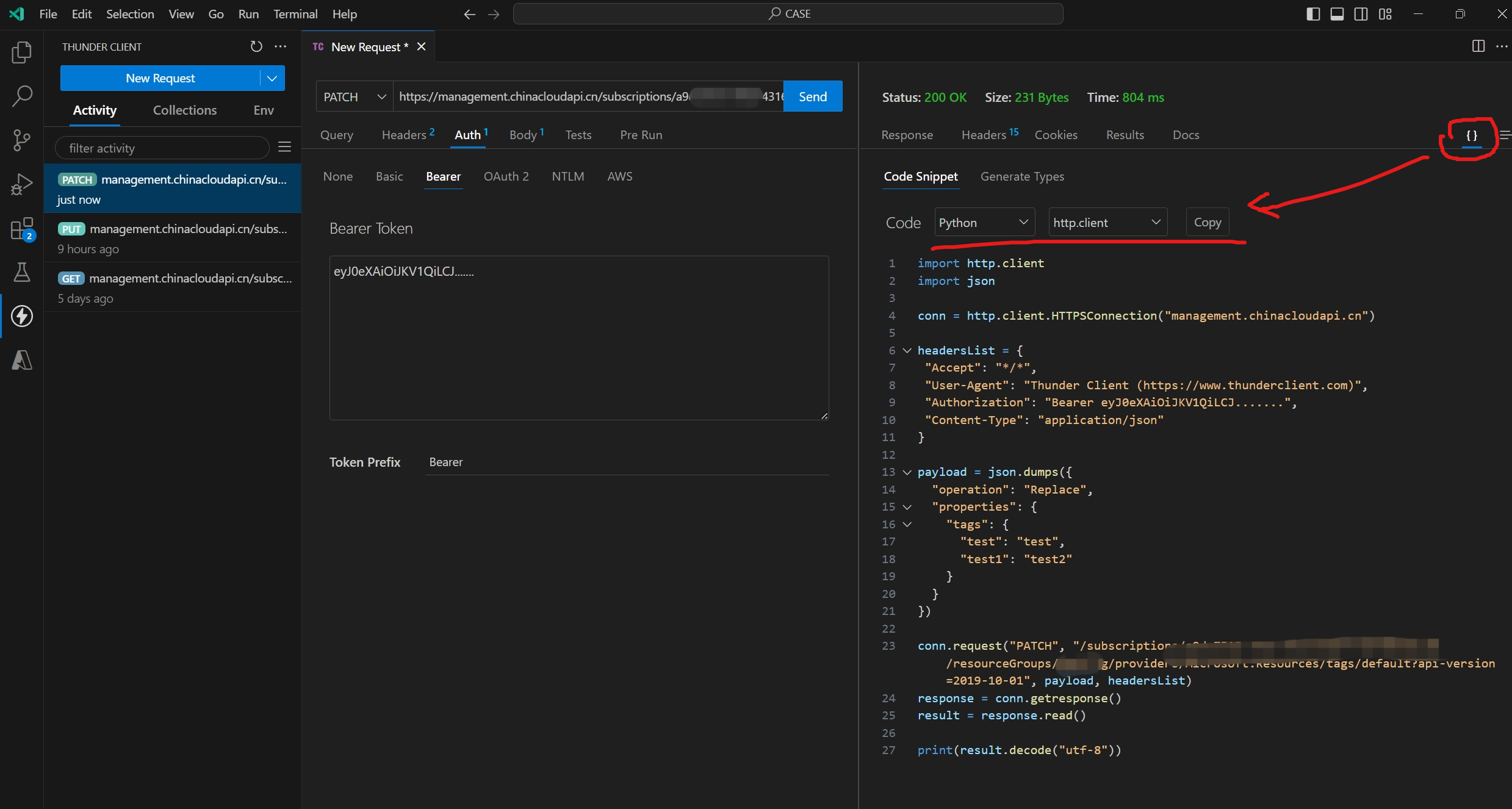Open the Python language dropdown
1512x809 pixels.
tap(984, 223)
